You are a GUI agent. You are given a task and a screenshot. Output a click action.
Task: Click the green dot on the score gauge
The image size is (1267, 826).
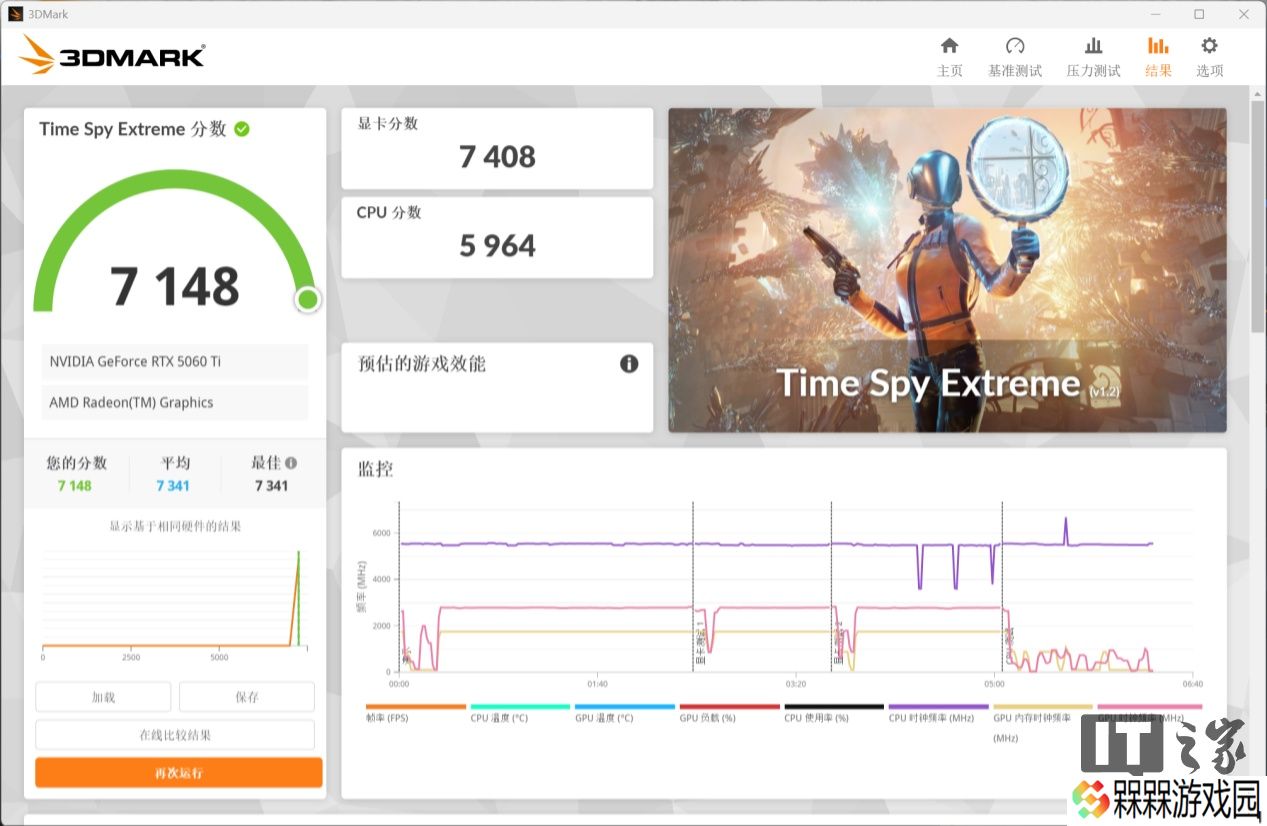[x=308, y=299]
